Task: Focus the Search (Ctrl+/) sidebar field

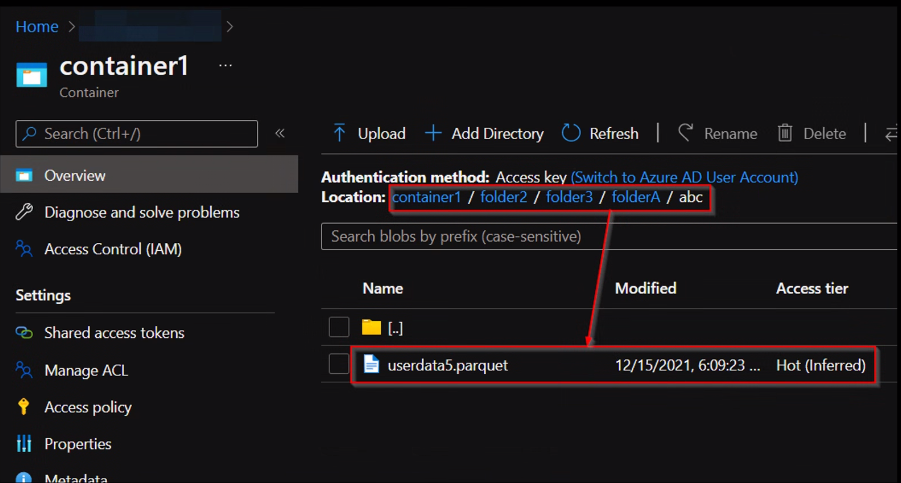Action: point(137,134)
